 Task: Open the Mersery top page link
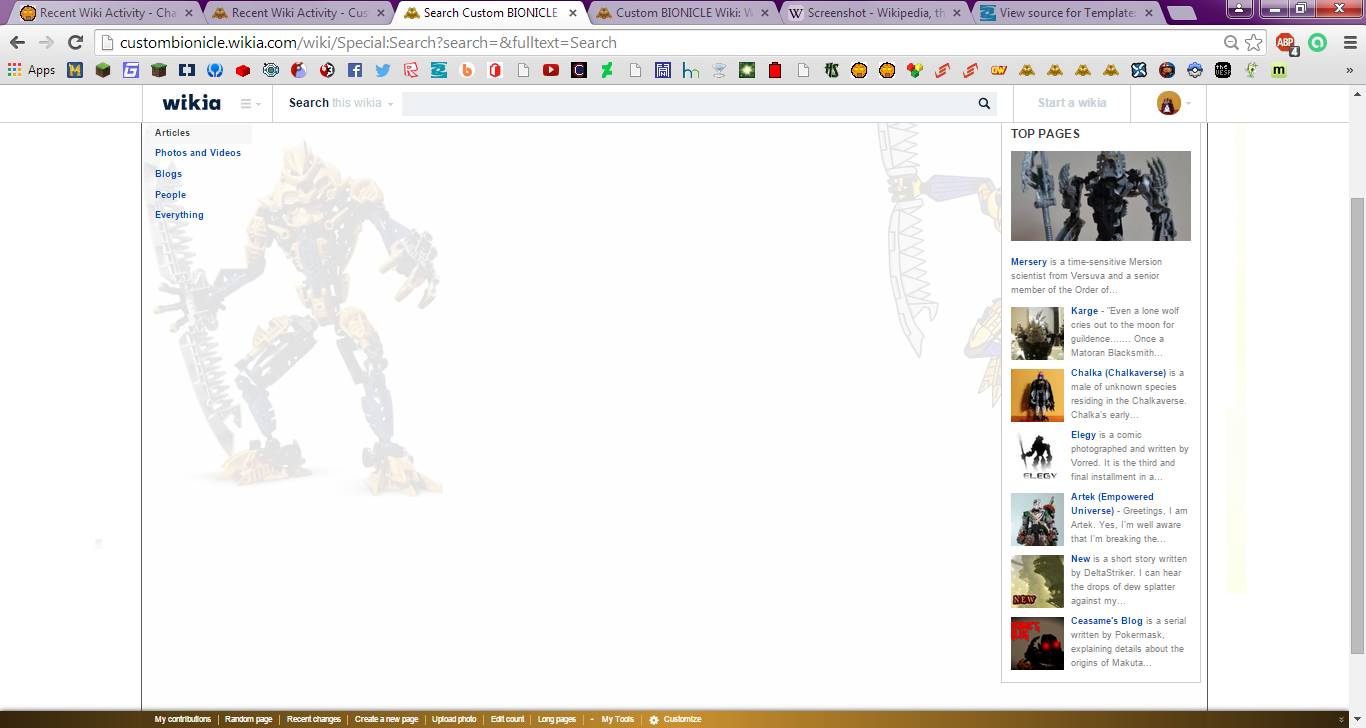pyautogui.click(x=1029, y=262)
